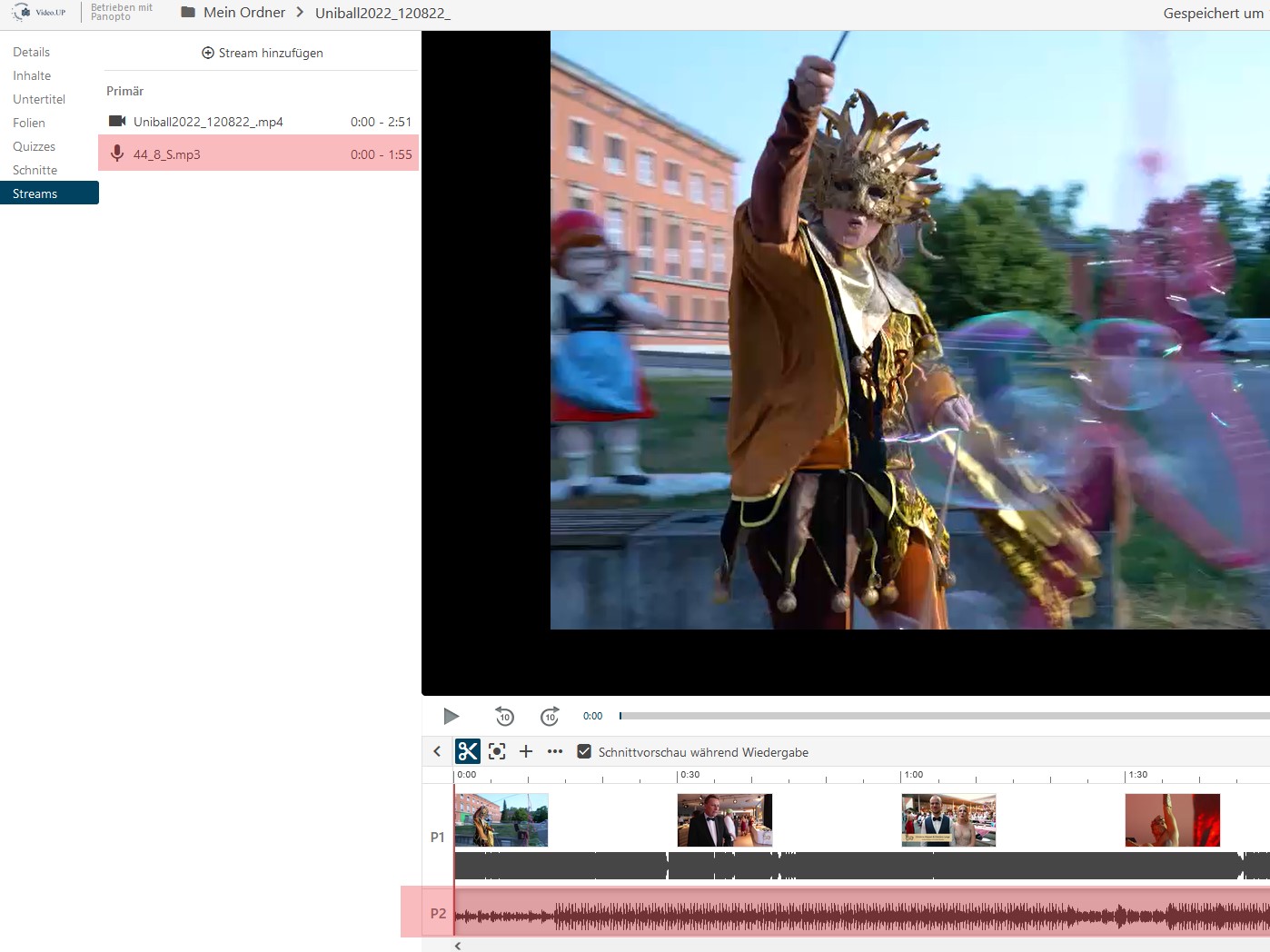The width and height of the screenshot is (1270, 952).
Task: Open the Details tab
Action: click(32, 52)
